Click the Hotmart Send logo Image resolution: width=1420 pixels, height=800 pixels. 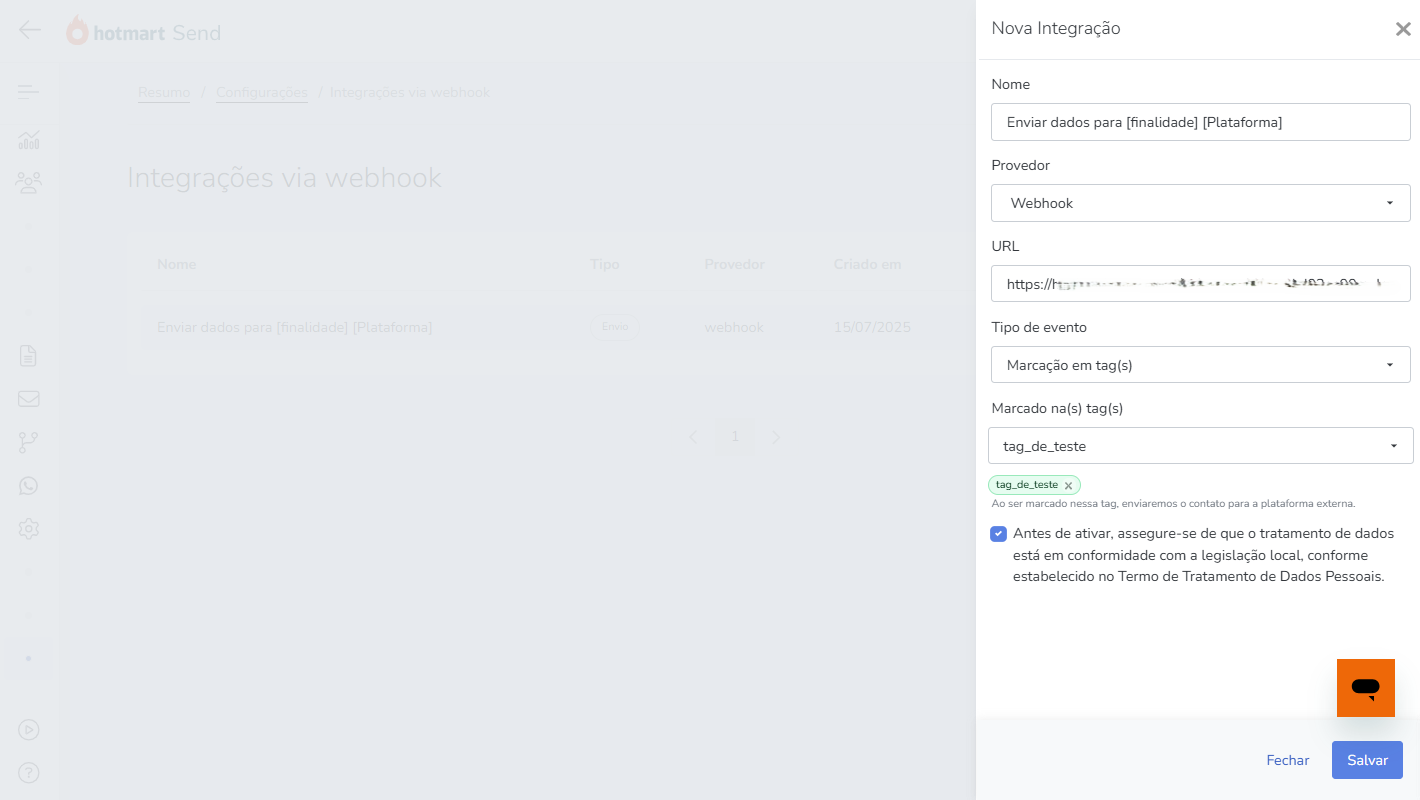[x=144, y=32]
